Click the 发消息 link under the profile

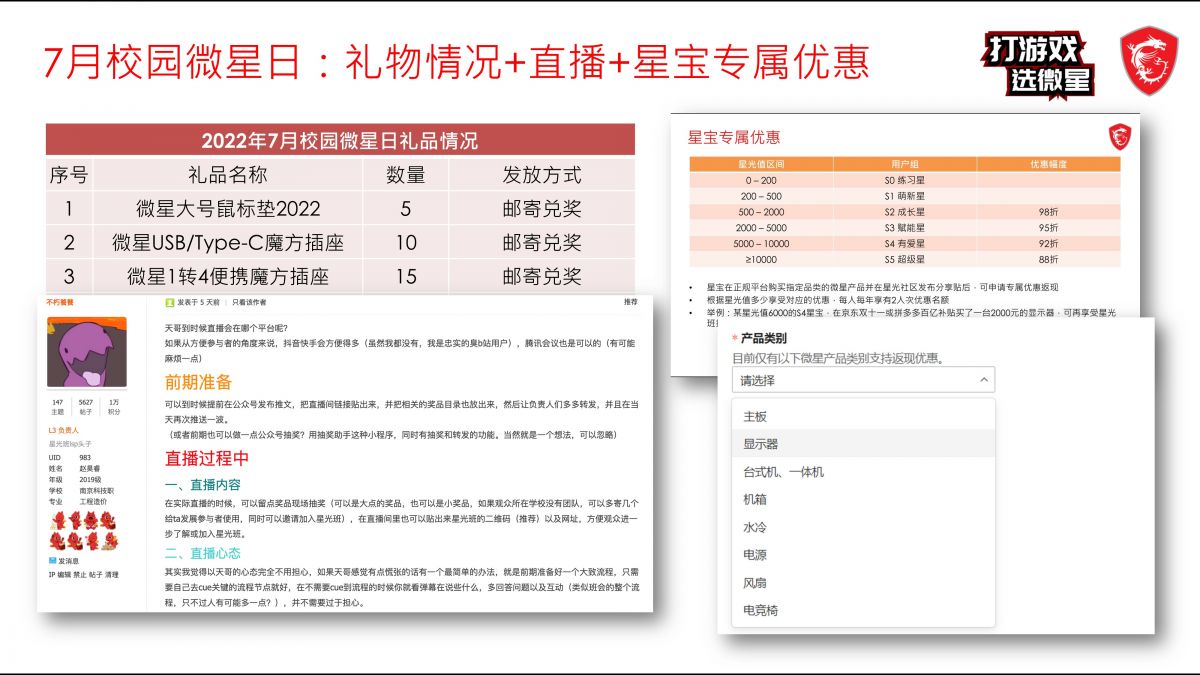pyautogui.click(x=68, y=561)
